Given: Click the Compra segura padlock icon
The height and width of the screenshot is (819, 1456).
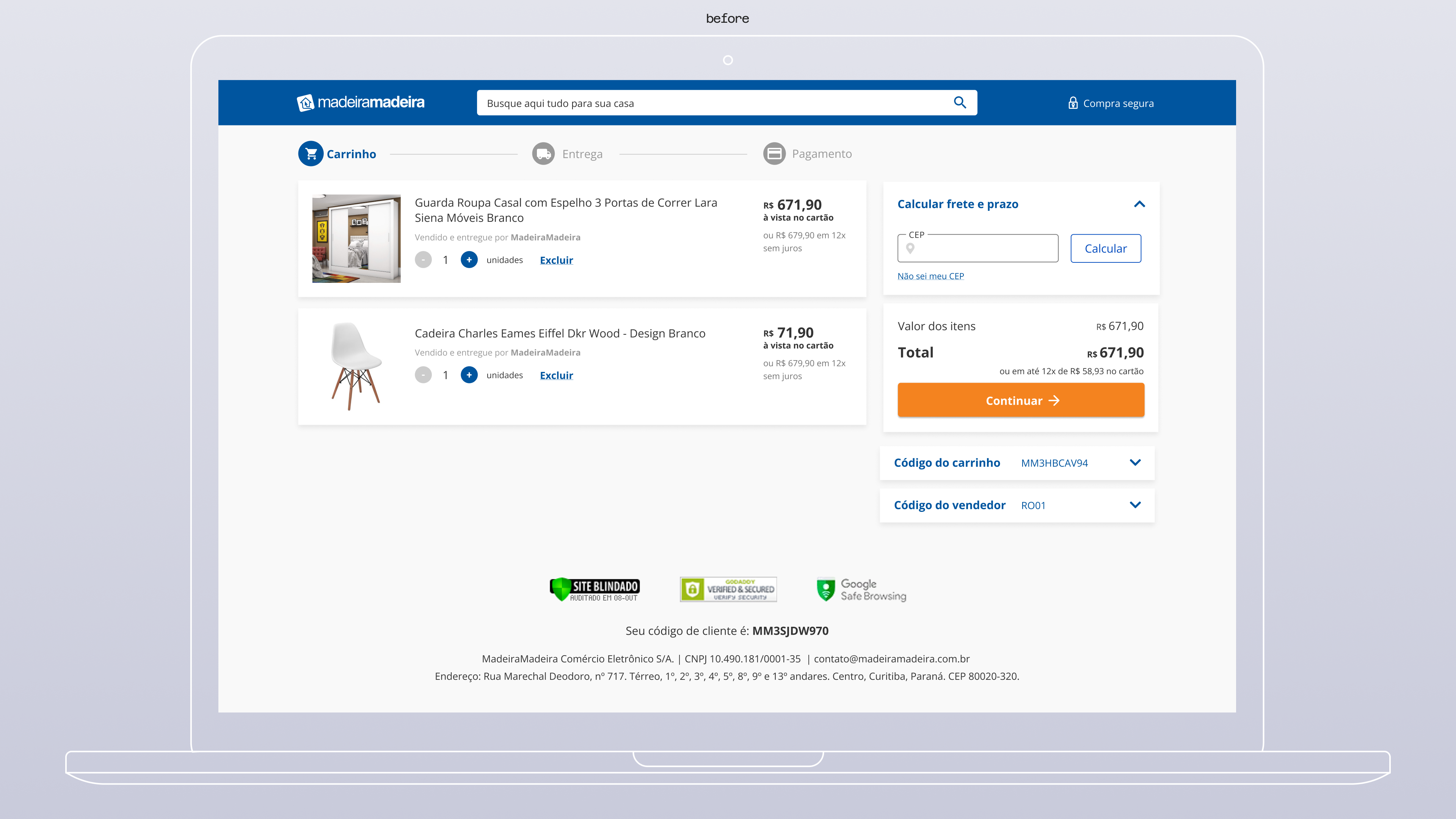Looking at the screenshot, I should pos(1072,103).
